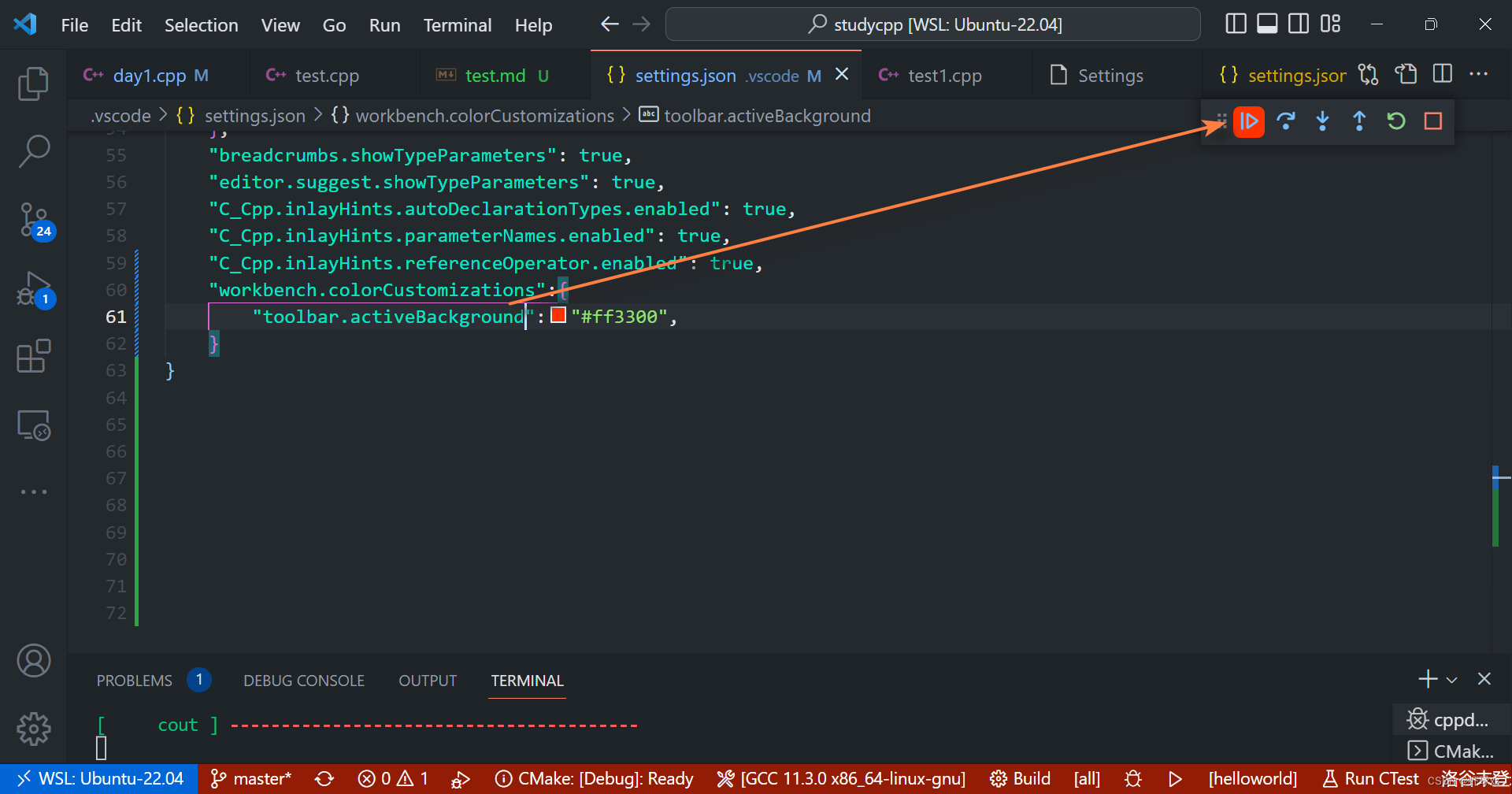The height and width of the screenshot is (794, 1512).
Task: Open the Extensions view
Action: (x=33, y=356)
